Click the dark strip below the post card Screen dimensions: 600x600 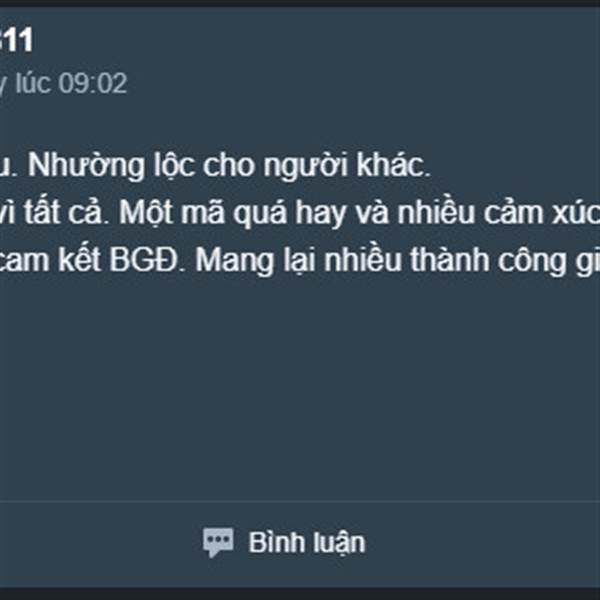click(300, 594)
